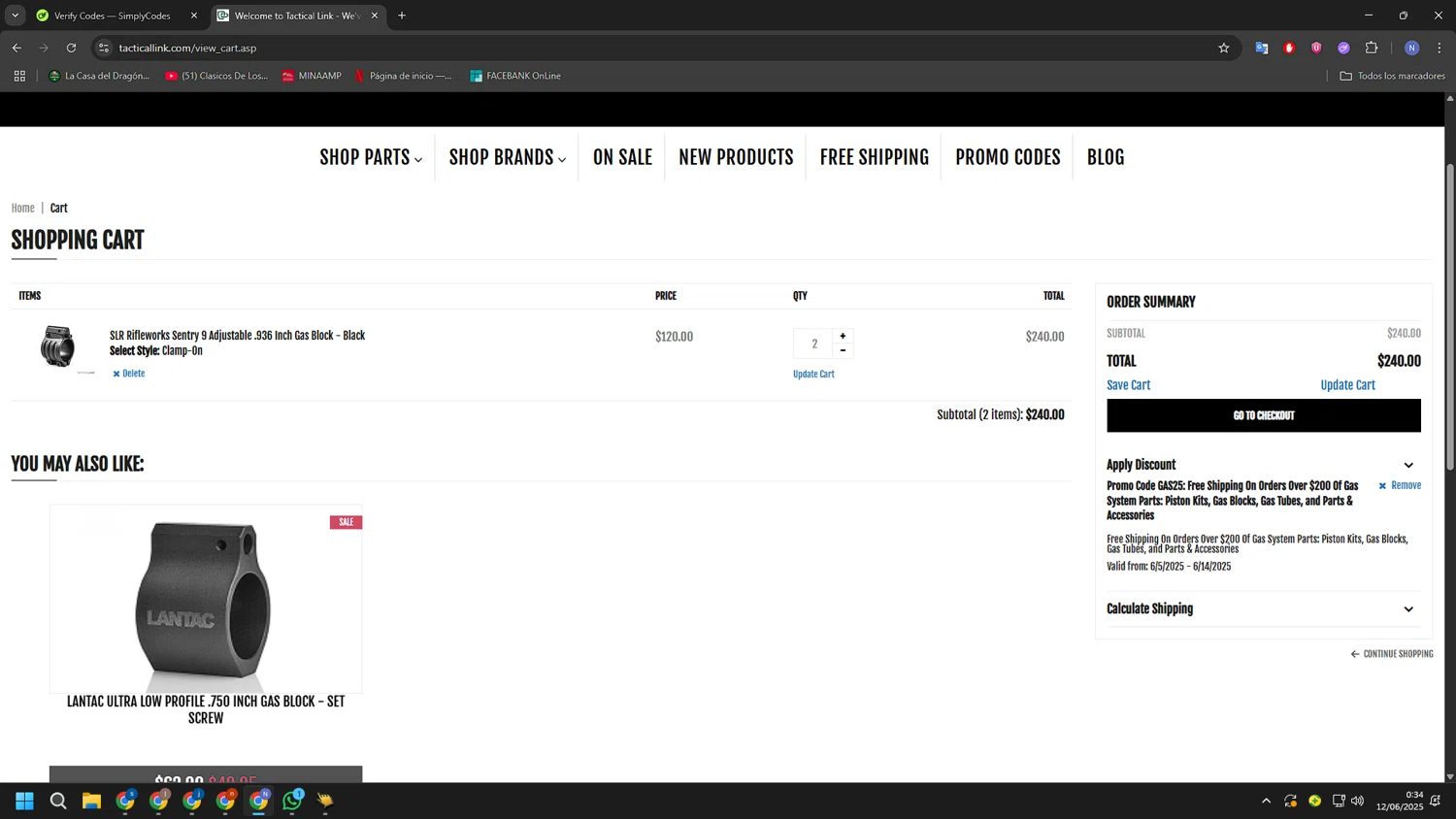Click Update Cart under the quantity box
Viewport: 1456px width, 819px height.
pos(813,375)
